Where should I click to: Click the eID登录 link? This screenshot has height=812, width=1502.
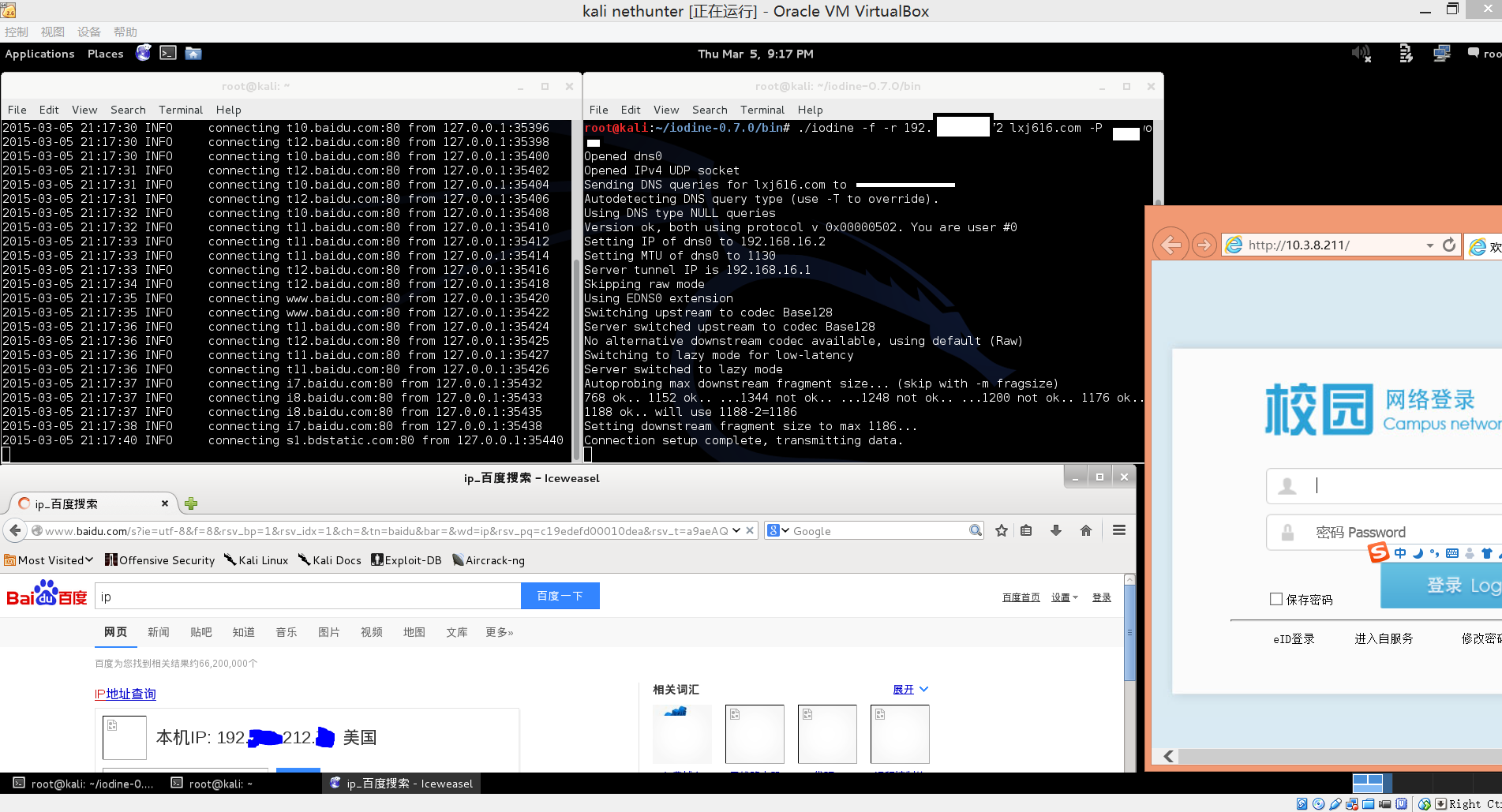1294,638
